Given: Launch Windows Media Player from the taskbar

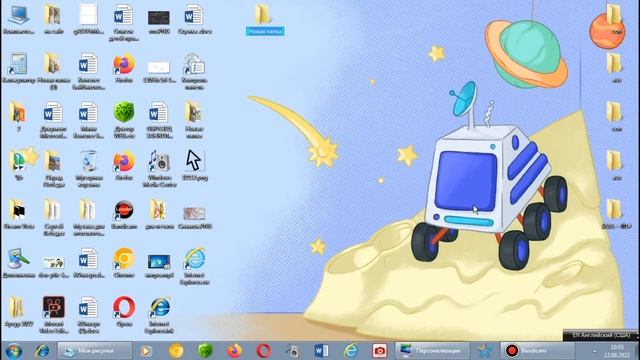Looking at the screenshot, I should (146, 351).
